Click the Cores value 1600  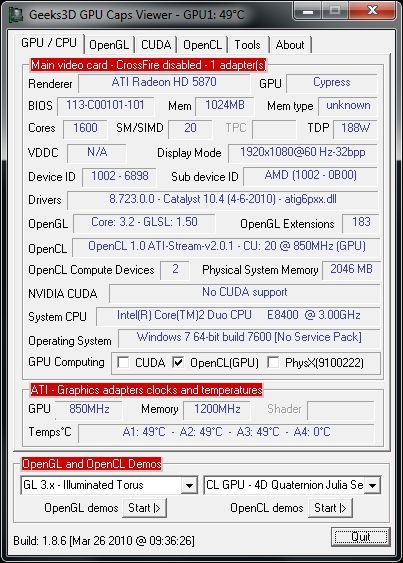[85, 129]
